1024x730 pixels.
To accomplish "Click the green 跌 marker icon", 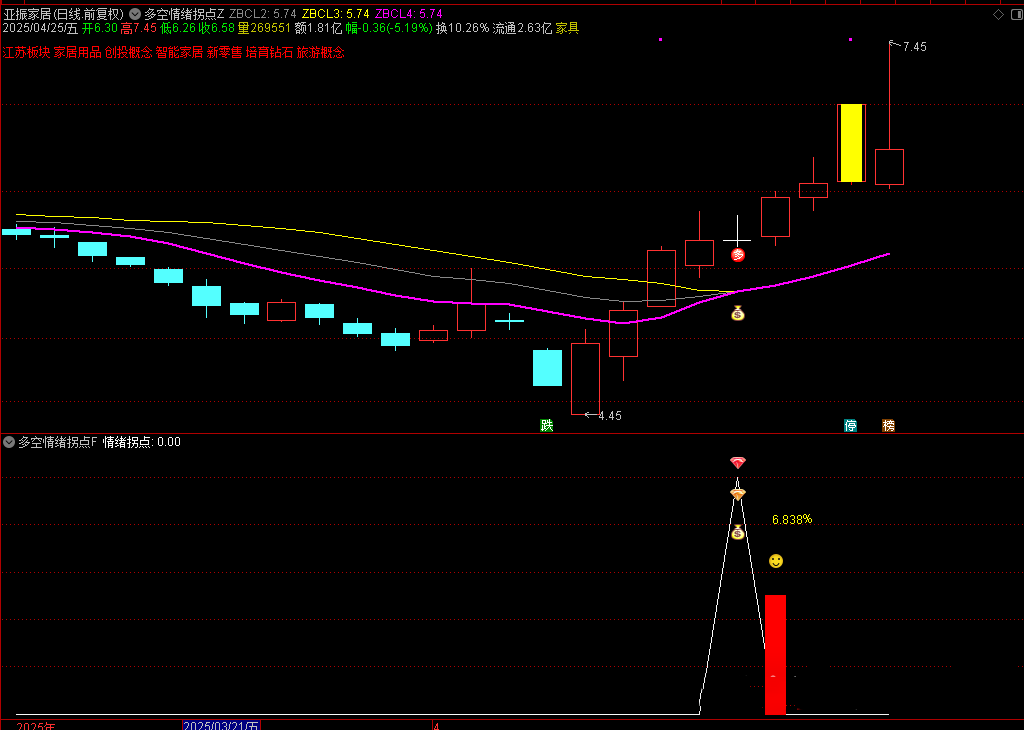I will 546,425.
